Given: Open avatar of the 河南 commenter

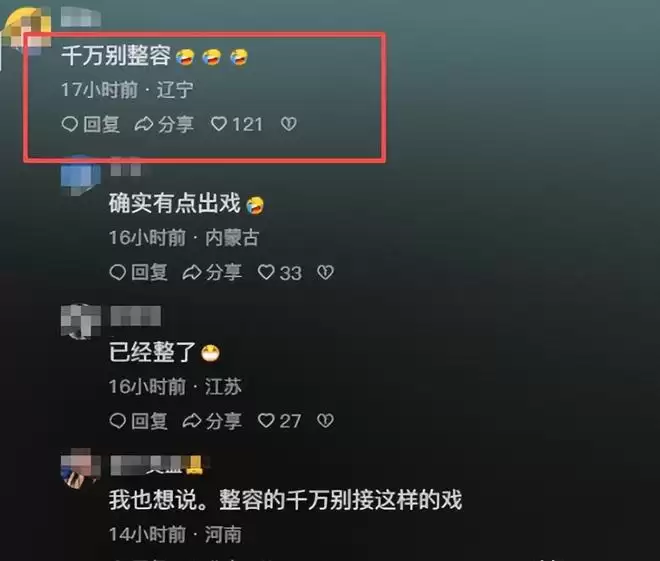Looking at the screenshot, I should tap(81, 468).
